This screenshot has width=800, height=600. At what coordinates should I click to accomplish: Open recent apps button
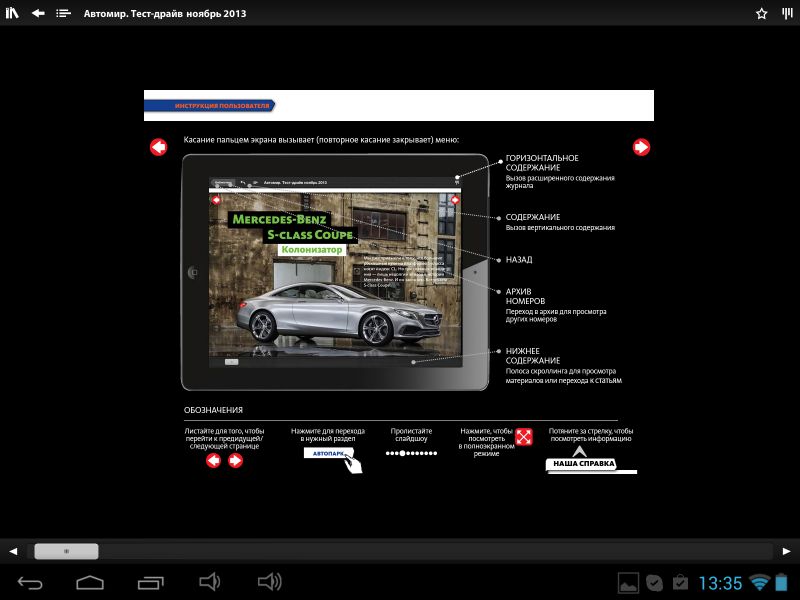coord(151,582)
